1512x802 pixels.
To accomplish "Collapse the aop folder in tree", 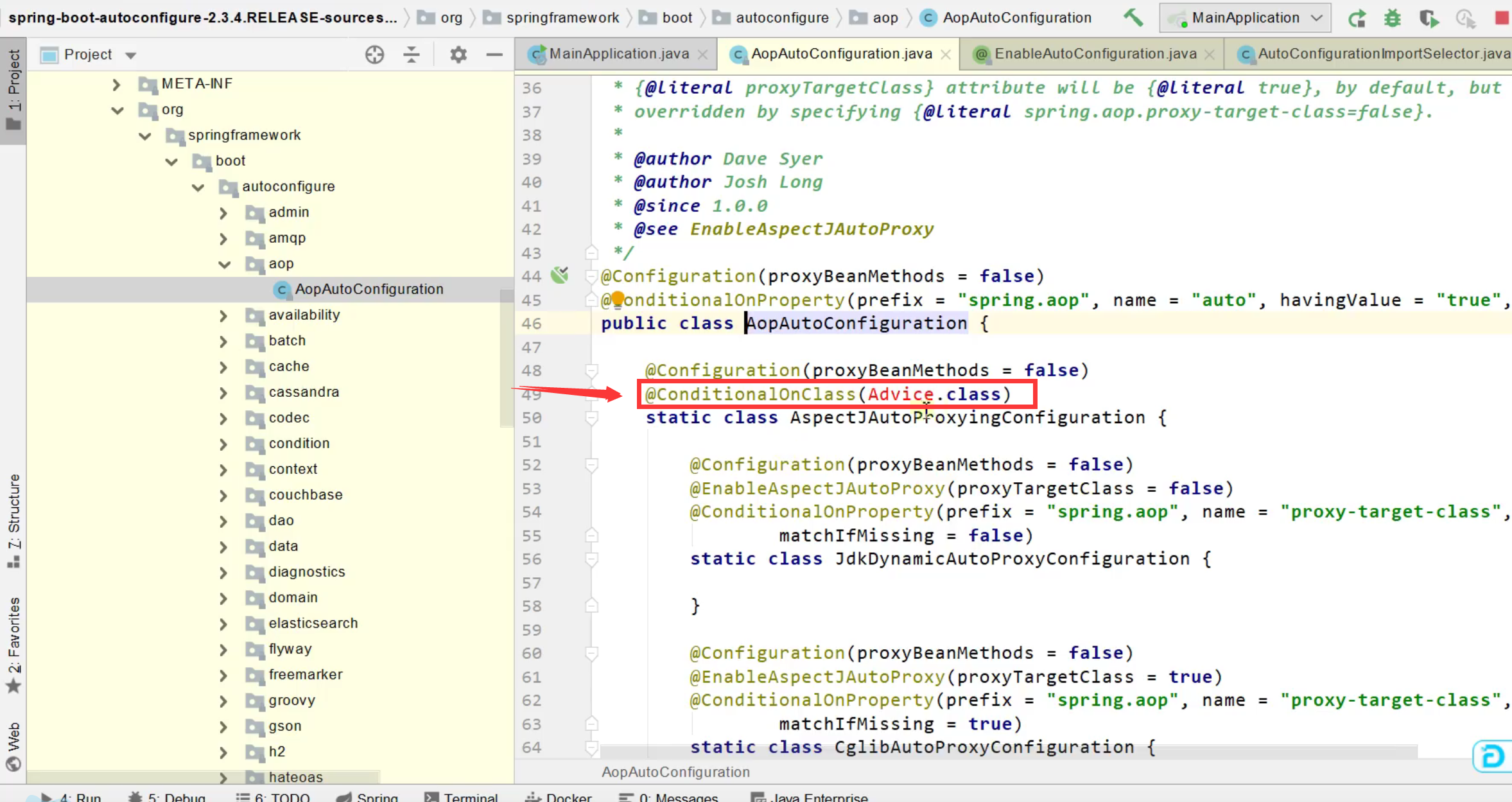I will 224,264.
